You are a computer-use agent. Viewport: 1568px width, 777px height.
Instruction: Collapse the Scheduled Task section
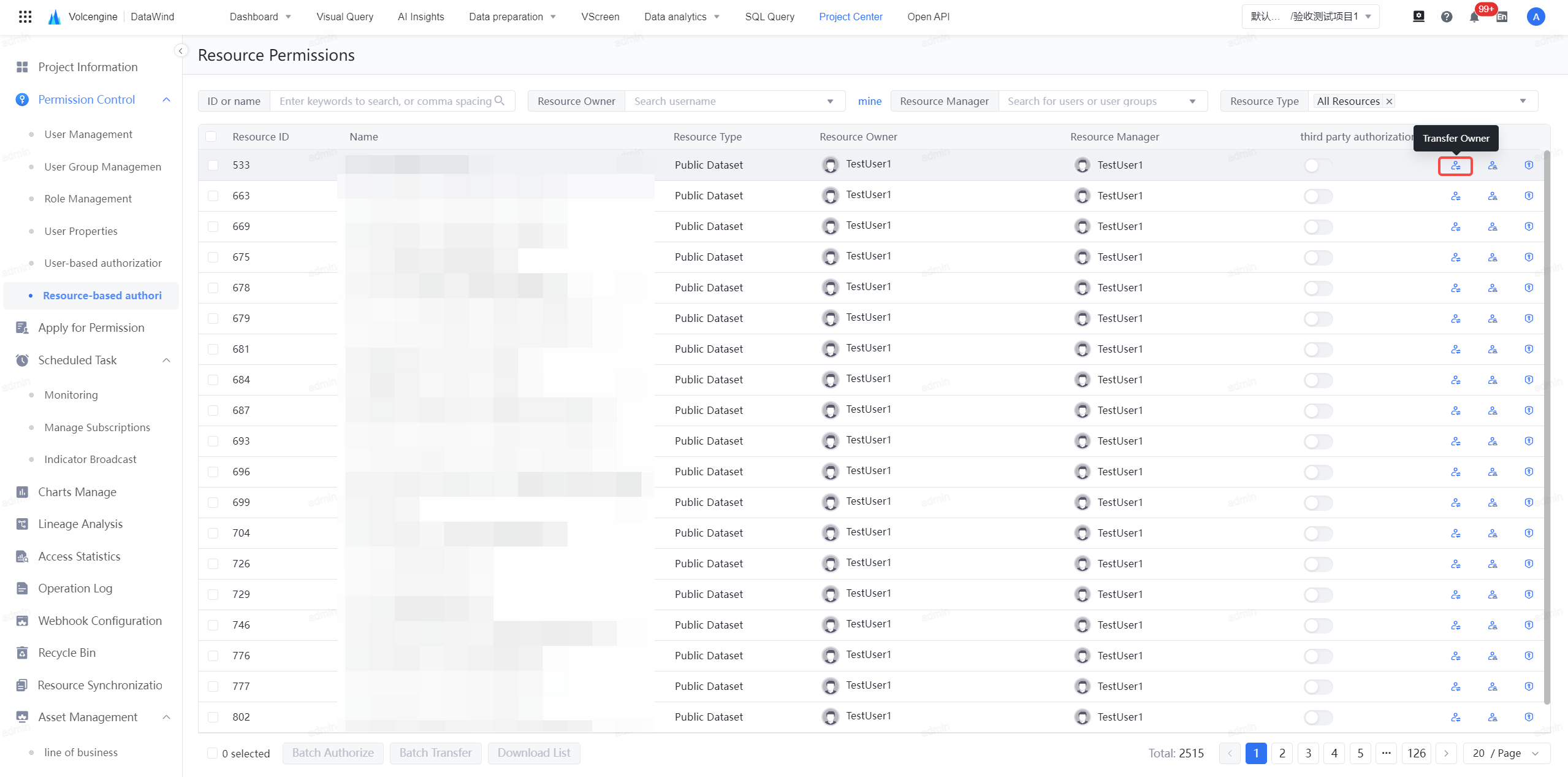tap(166, 360)
